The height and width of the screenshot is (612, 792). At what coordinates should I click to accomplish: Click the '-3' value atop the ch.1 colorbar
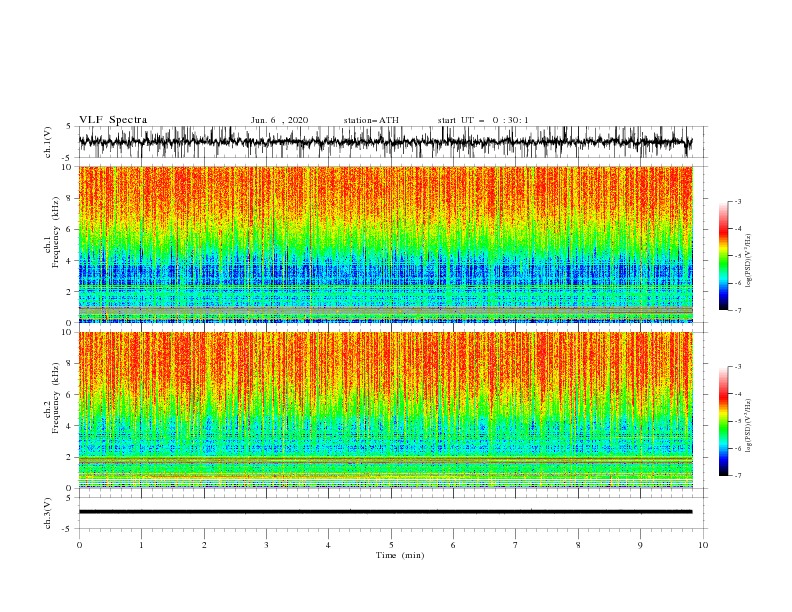pos(737,201)
